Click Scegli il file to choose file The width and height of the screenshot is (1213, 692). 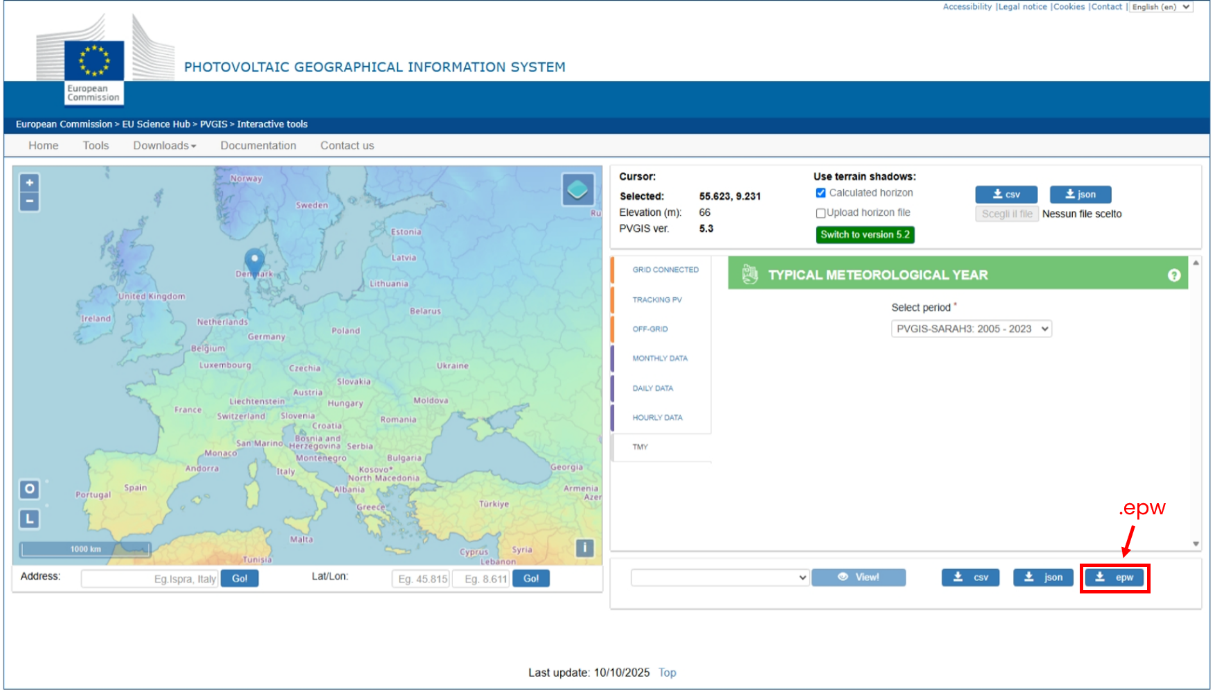point(1006,214)
